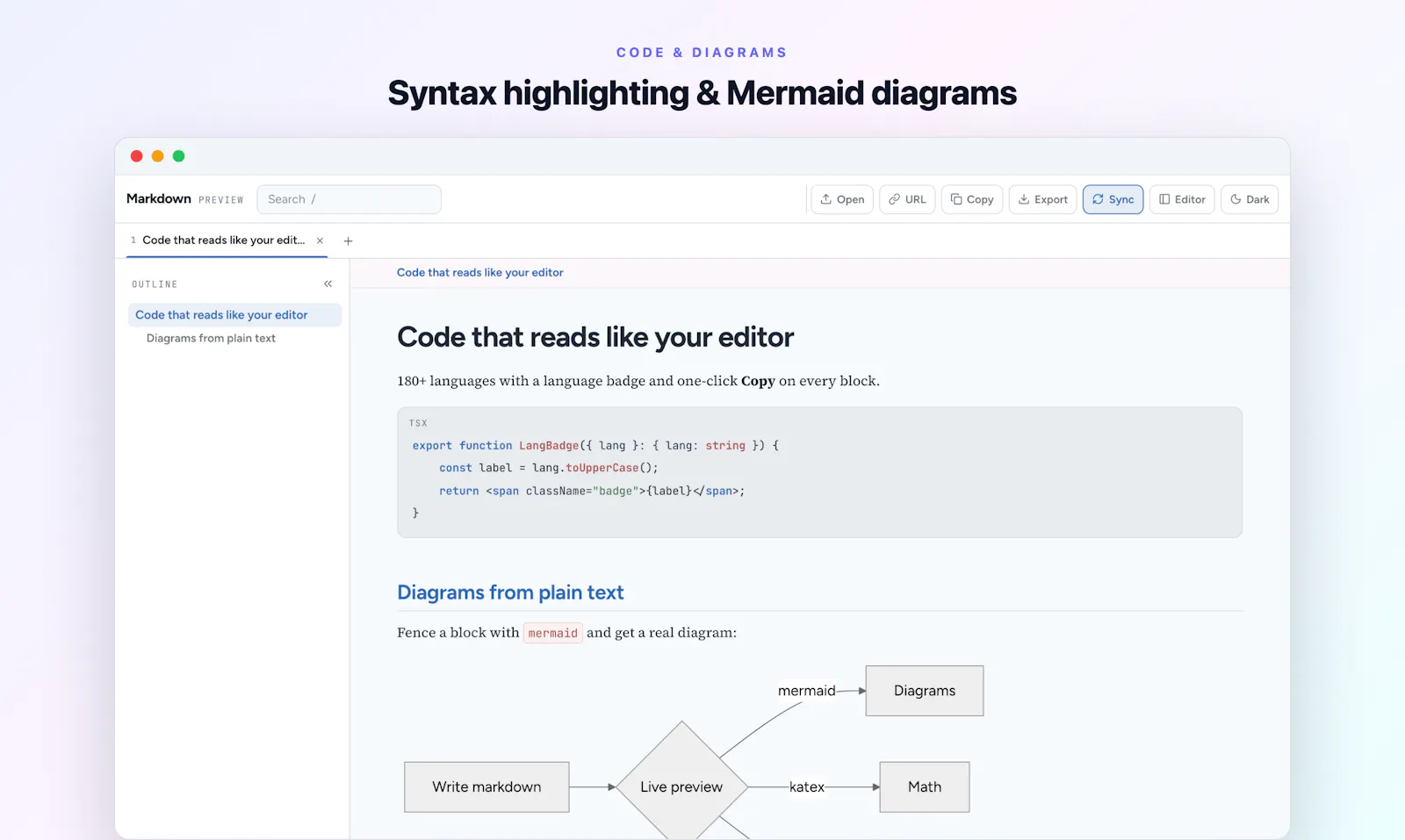Click the PREVIEW label beside Markdown
The image size is (1405, 840).
point(221,200)
